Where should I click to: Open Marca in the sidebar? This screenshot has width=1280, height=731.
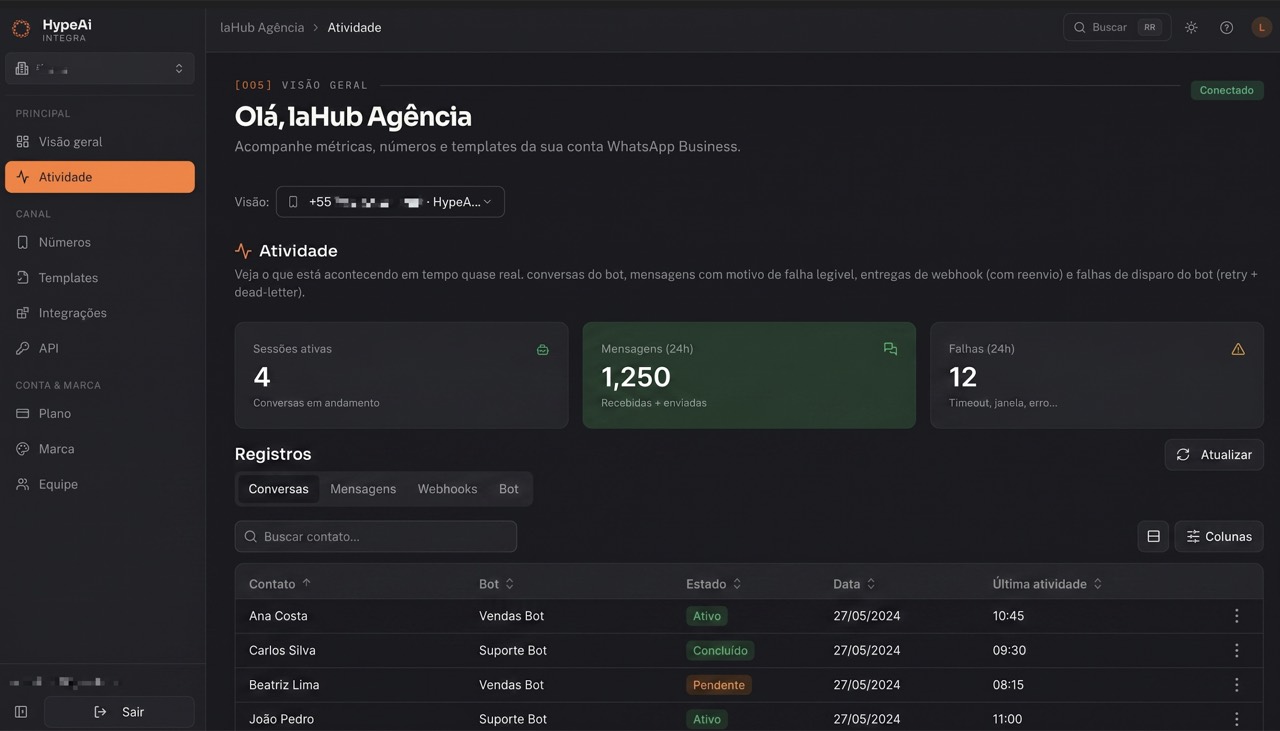tap(100, 449)
